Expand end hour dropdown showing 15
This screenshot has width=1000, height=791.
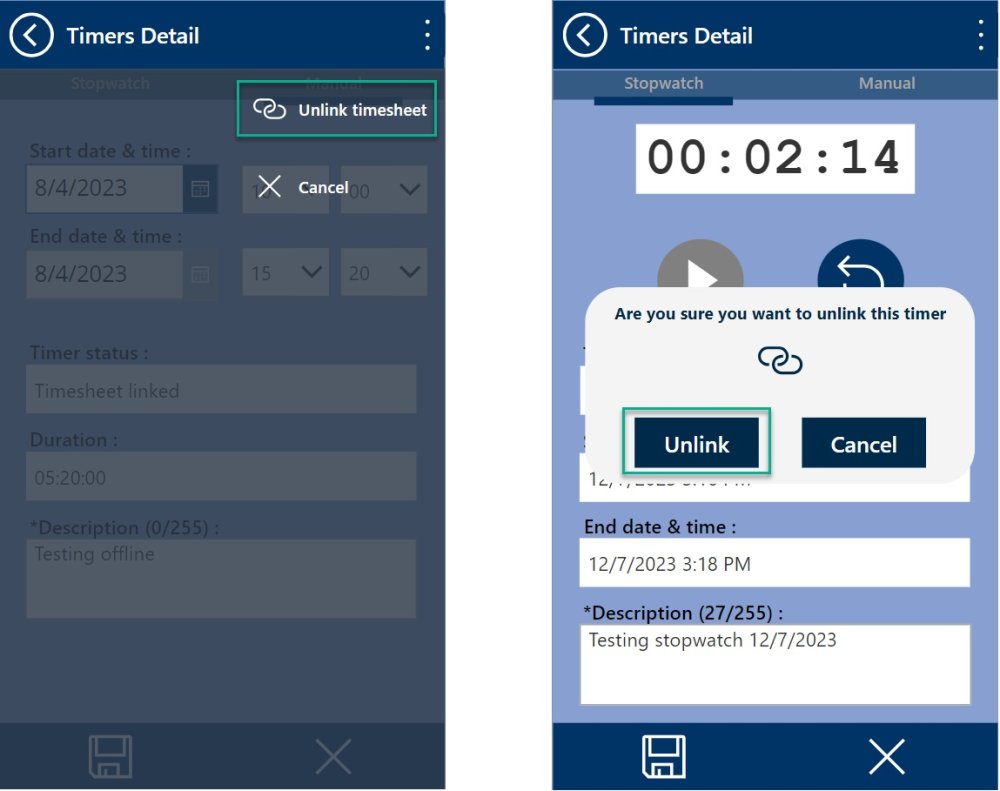coord(285,272)
